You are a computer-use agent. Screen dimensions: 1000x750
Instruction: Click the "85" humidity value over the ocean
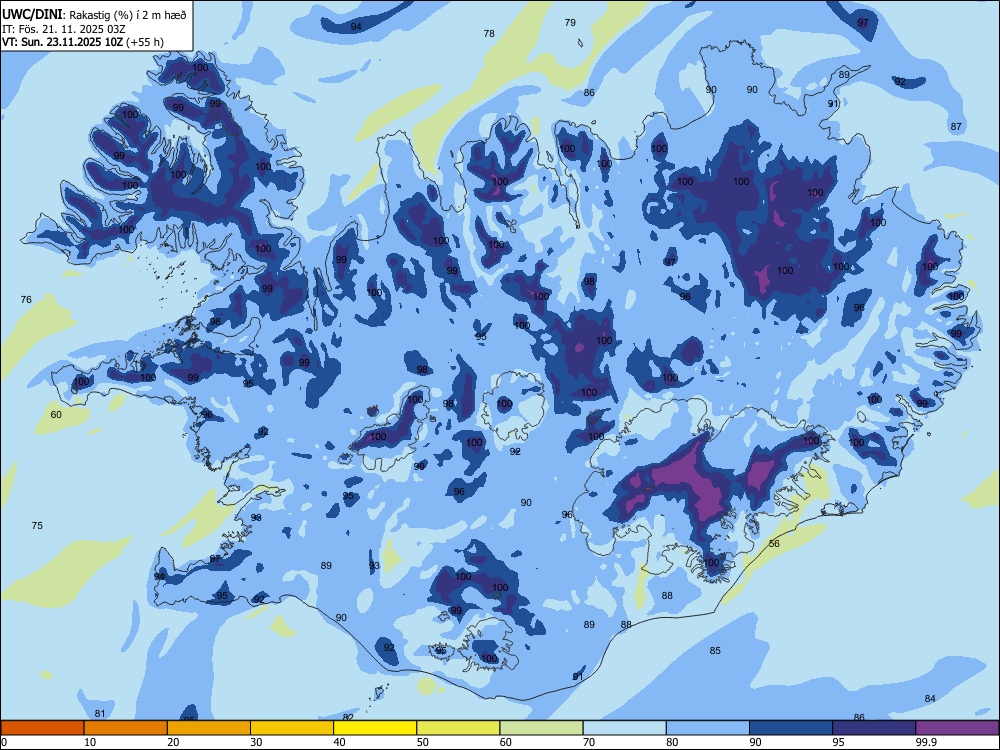715,651
